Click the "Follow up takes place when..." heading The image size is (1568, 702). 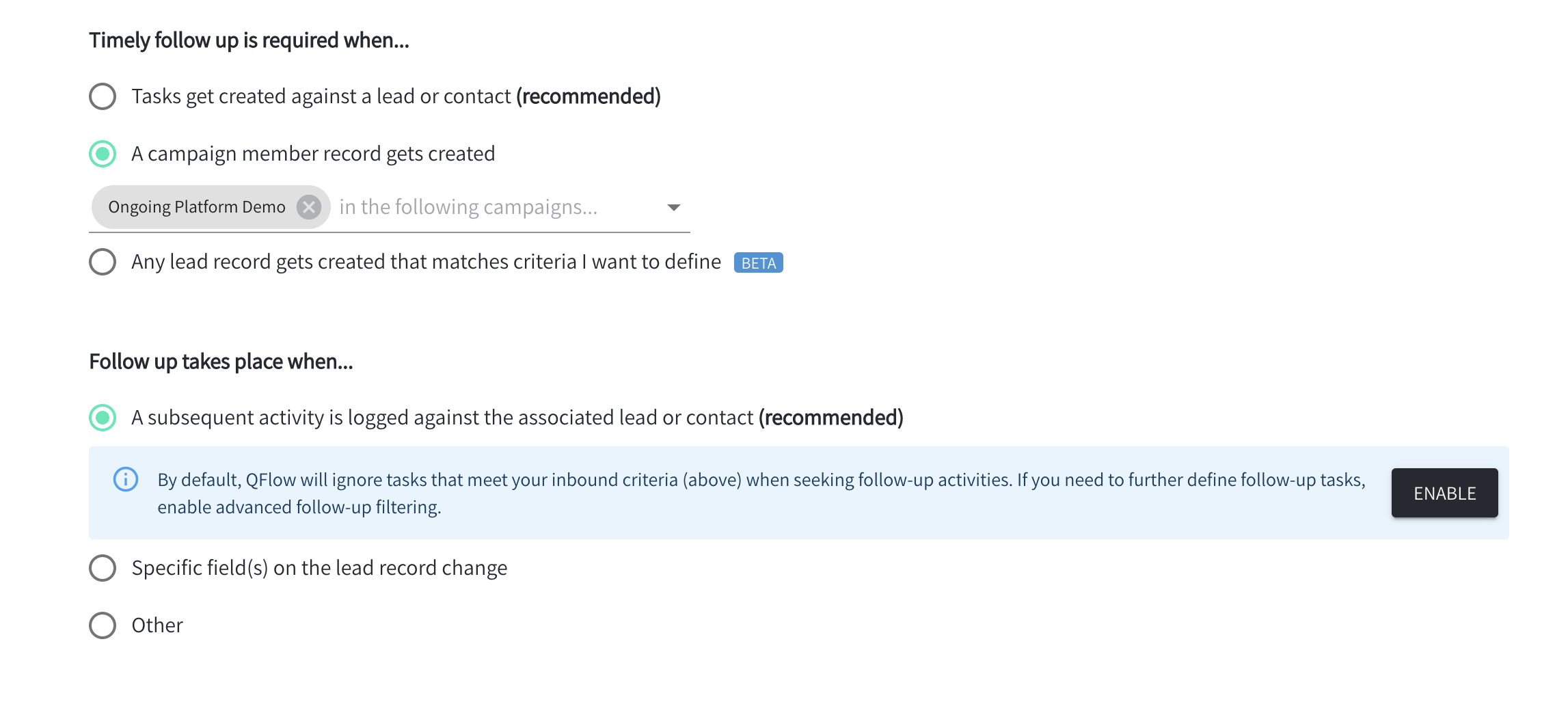(221, 361)
